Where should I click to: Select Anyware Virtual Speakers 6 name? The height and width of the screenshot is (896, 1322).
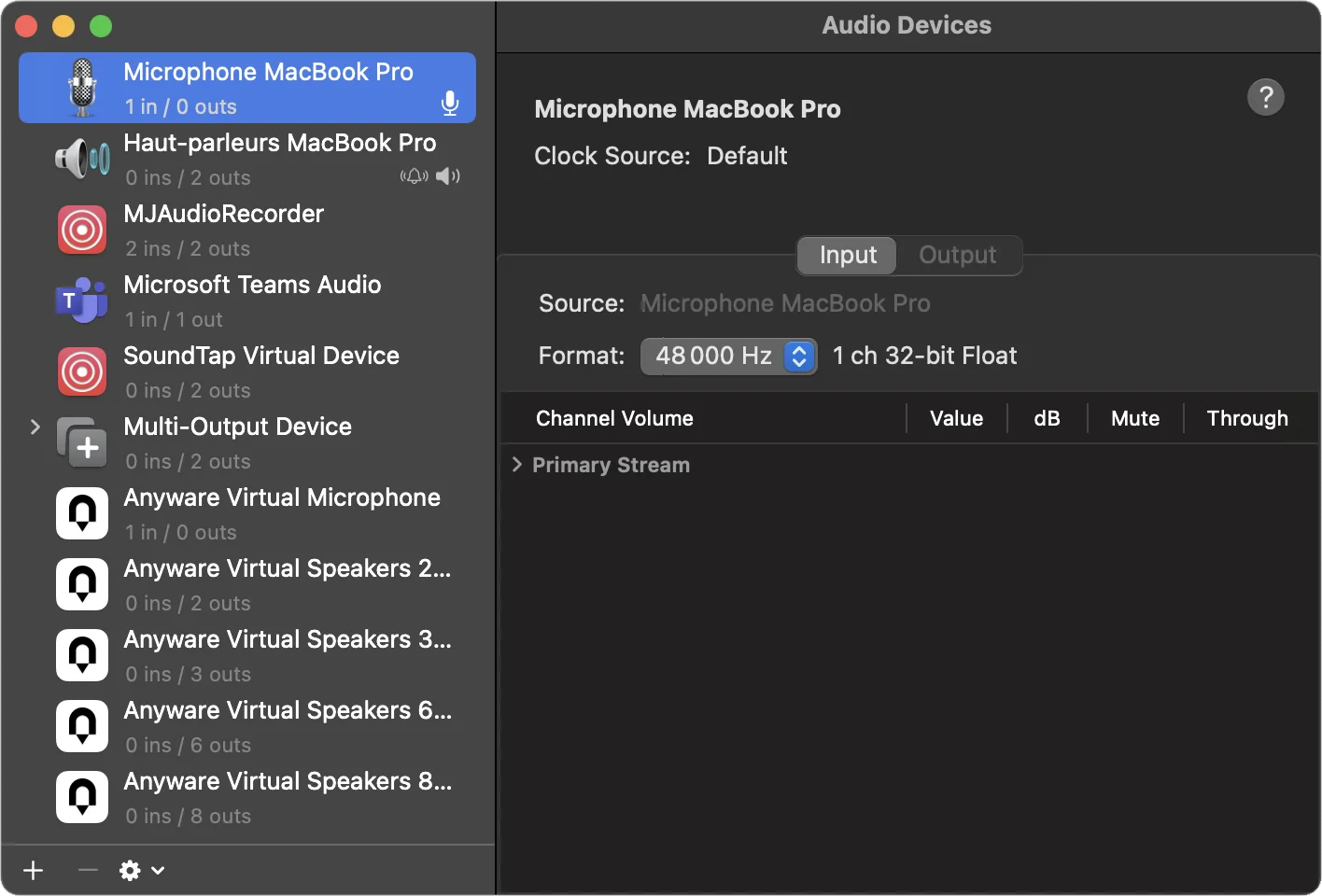point(288,710)
